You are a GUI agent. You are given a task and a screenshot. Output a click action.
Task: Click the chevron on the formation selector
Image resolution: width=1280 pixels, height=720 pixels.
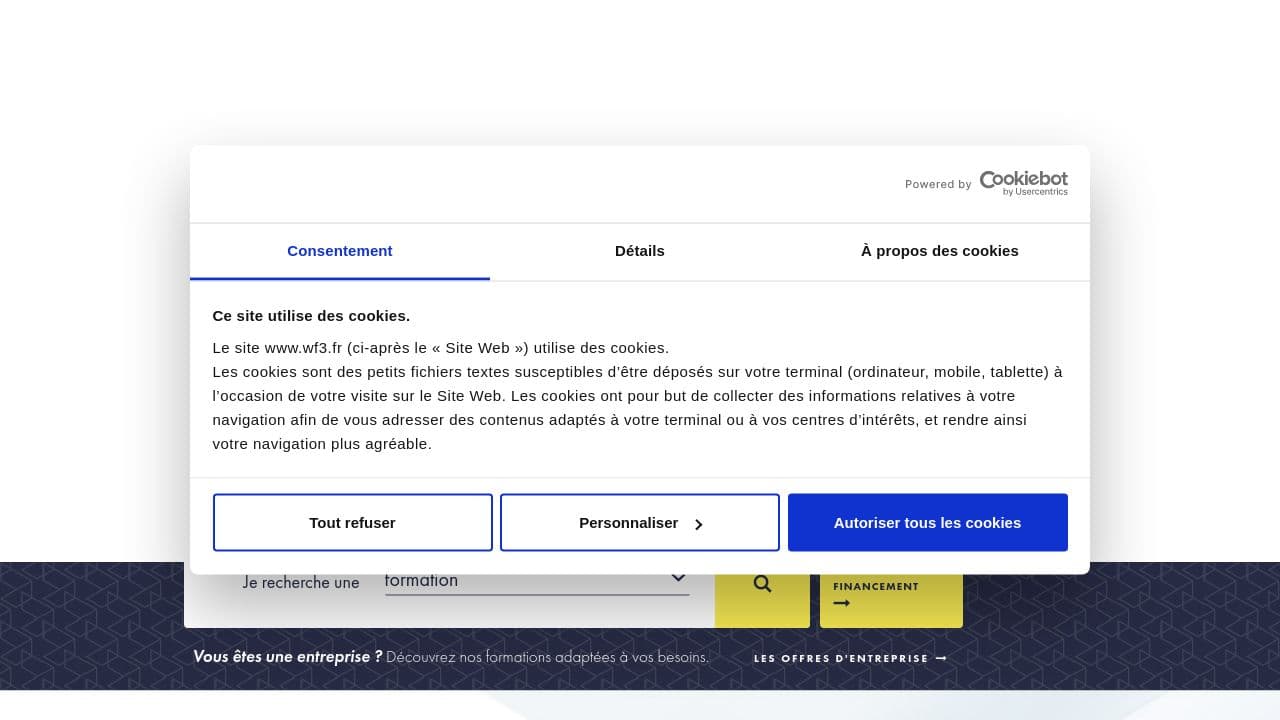(x=678, y=578)
